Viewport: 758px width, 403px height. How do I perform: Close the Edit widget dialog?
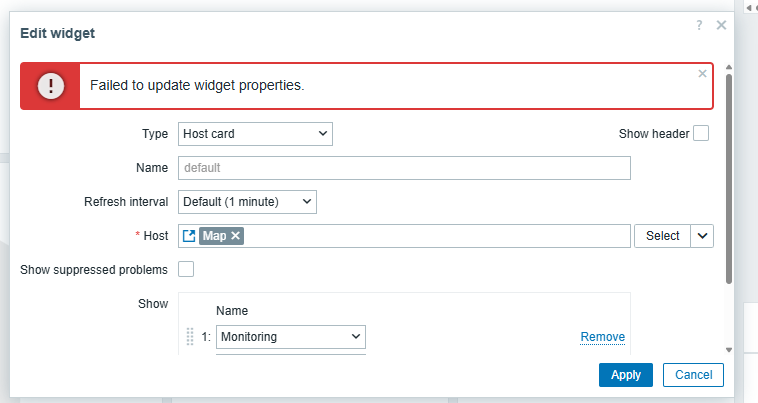coord(720,25)
